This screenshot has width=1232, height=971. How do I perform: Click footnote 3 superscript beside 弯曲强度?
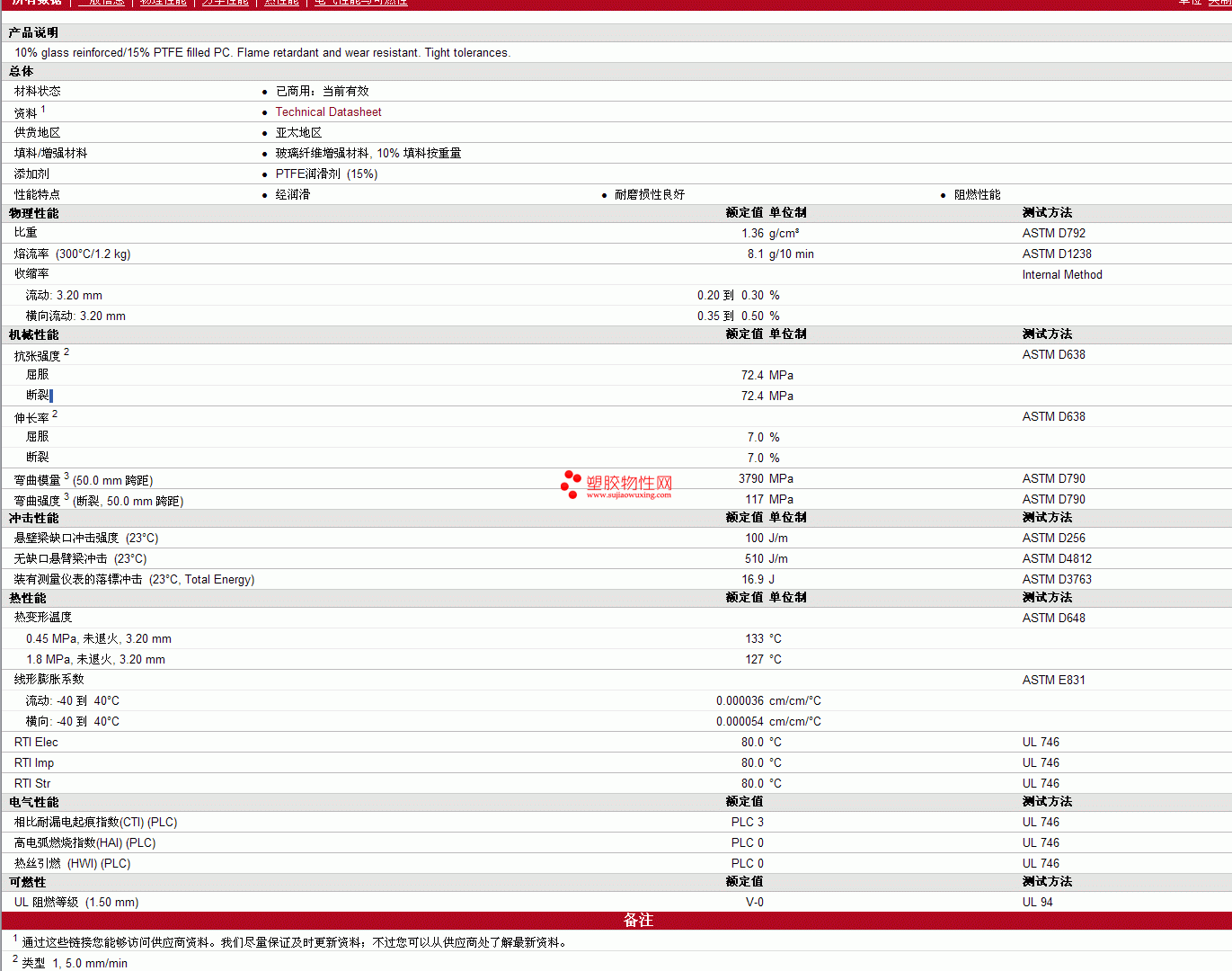pos(66,497)
